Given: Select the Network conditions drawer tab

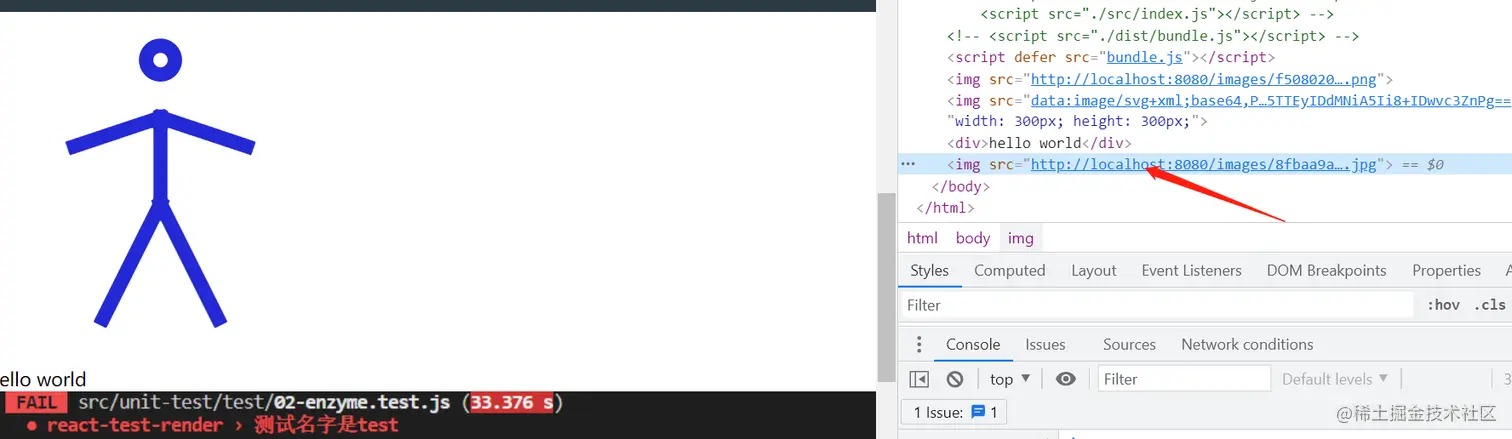Looking at the screenshot, I should (1247, 344).
